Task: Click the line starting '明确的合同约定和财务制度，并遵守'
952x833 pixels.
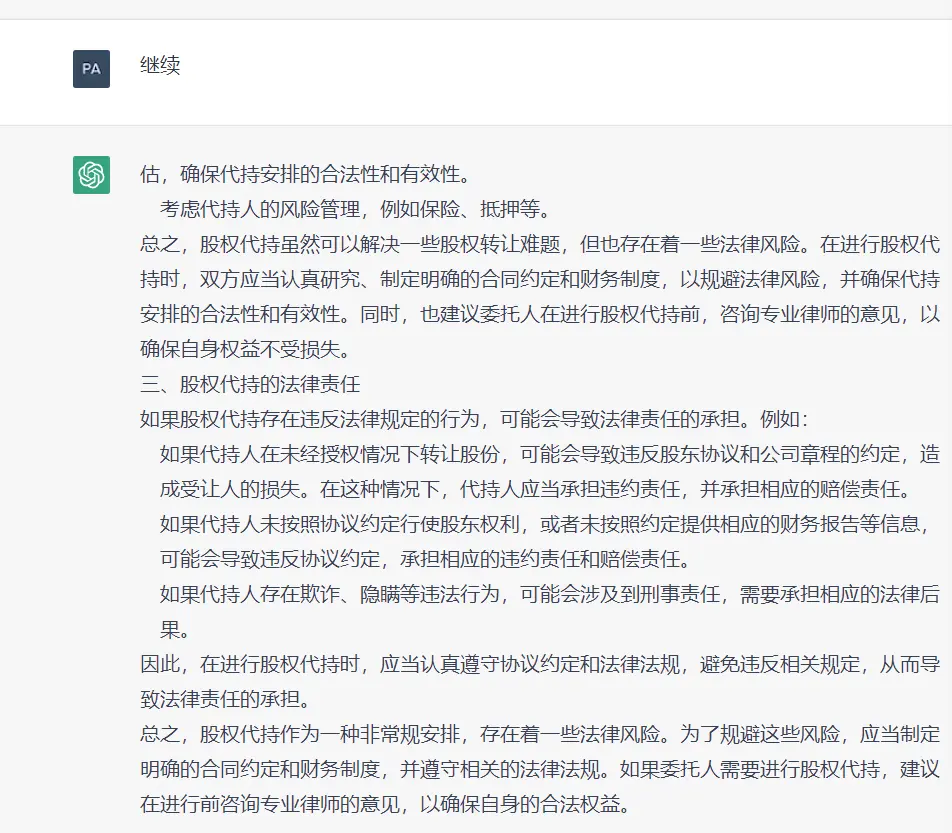Action: [x=540, y=769]
